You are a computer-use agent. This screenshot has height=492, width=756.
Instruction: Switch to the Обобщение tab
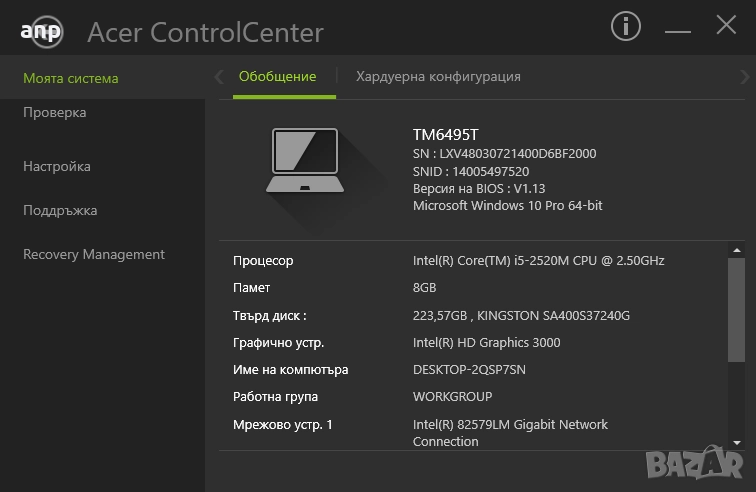click(x=277, y=77)
